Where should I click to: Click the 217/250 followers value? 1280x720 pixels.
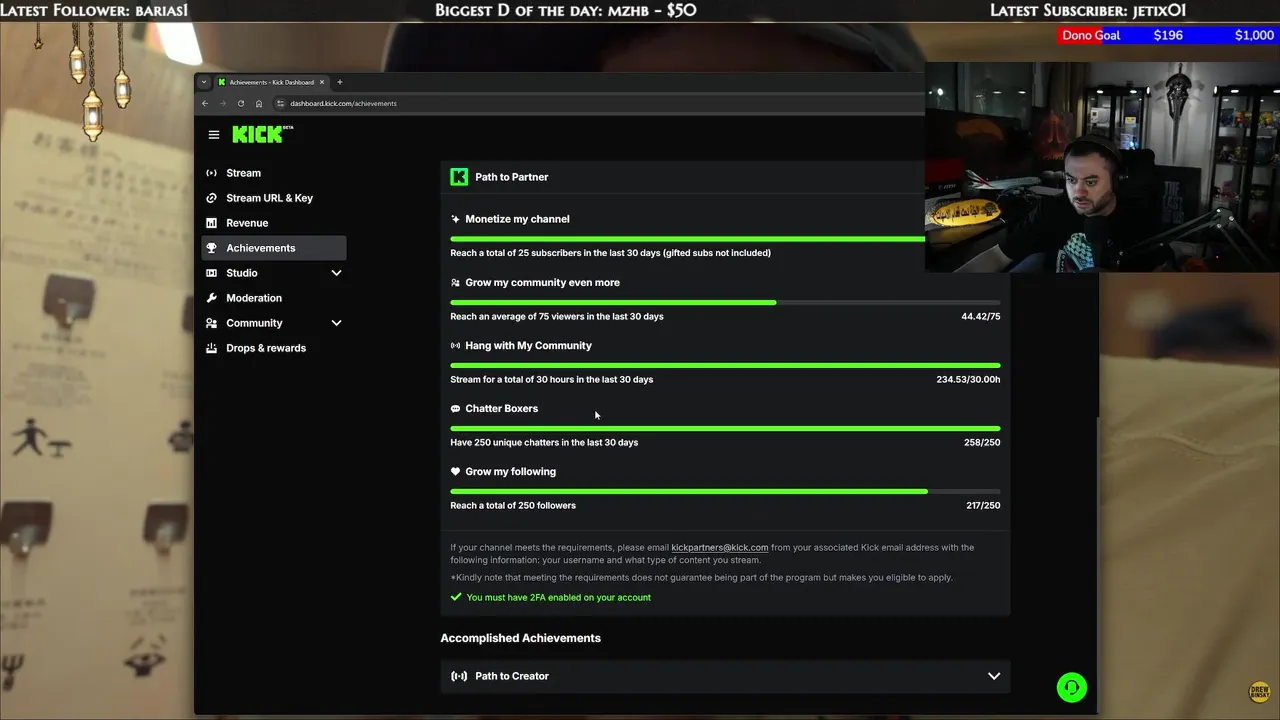(x=983, y=505)
